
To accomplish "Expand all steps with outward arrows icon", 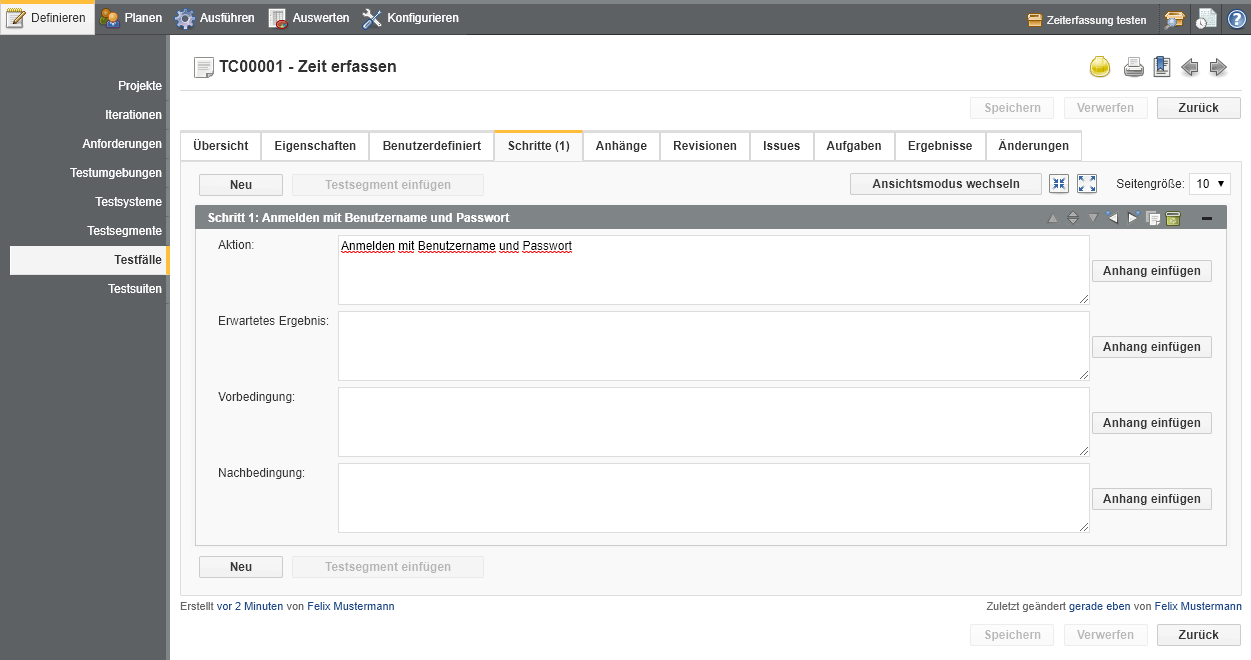I will point(1087,184).
